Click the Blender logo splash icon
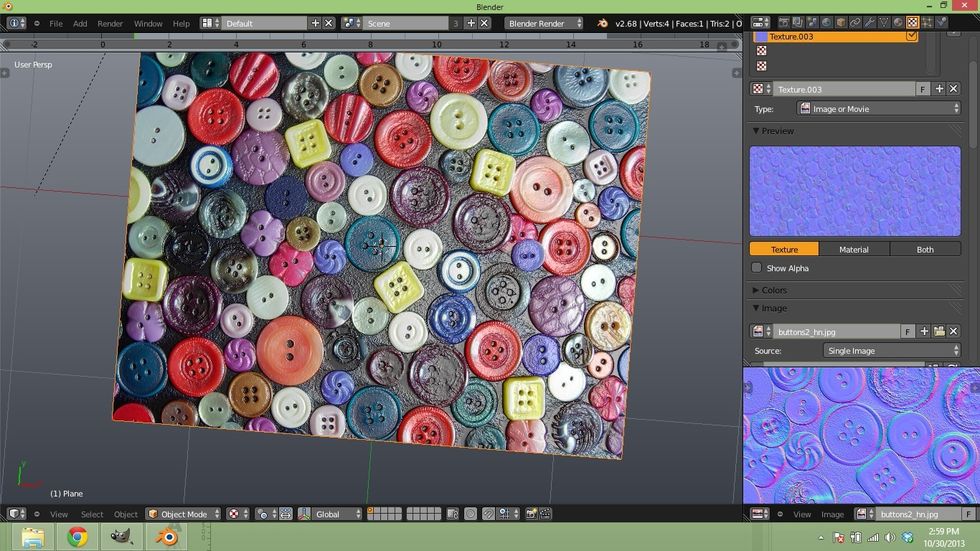This screenshot has height=551, width=980. [x=602, y=23]
